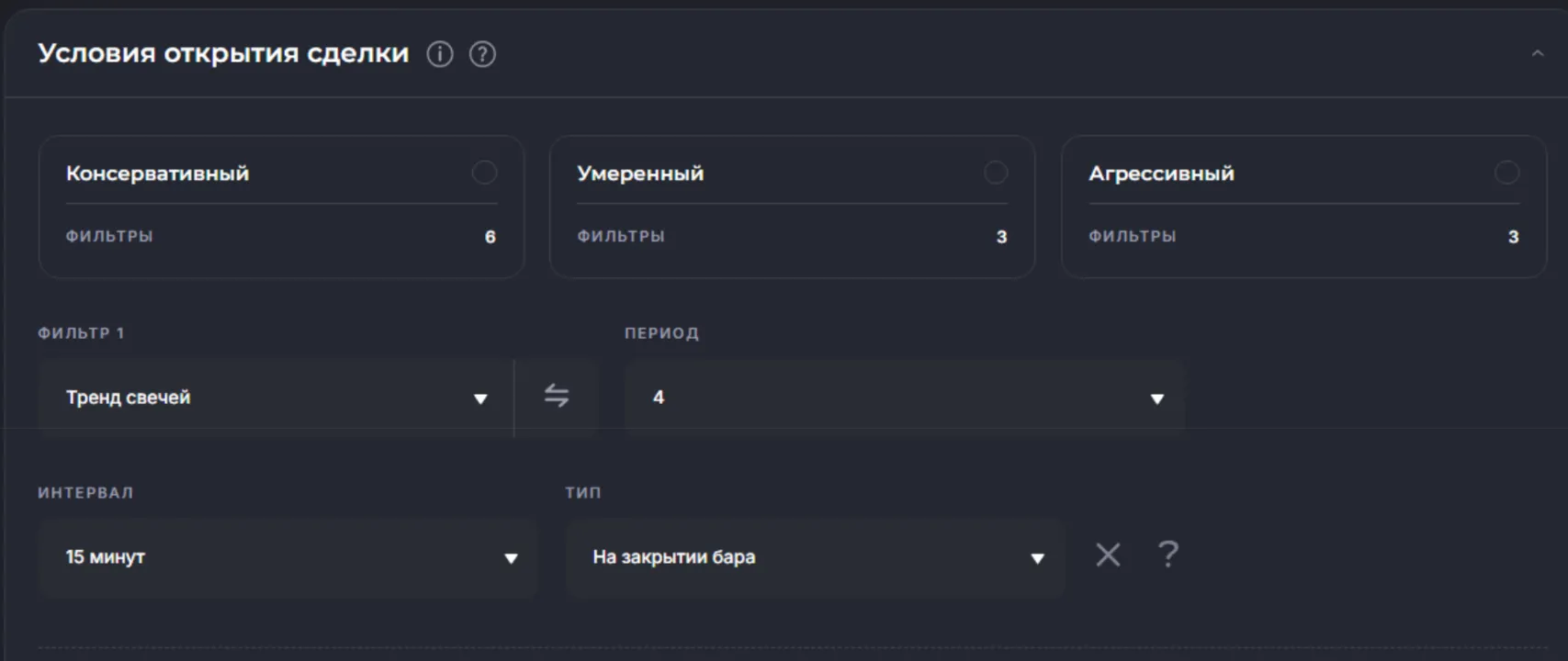Collapse the Условия открытия сделки section chevron
Screen dimensions: 1568x661
tap(1537, 54)
